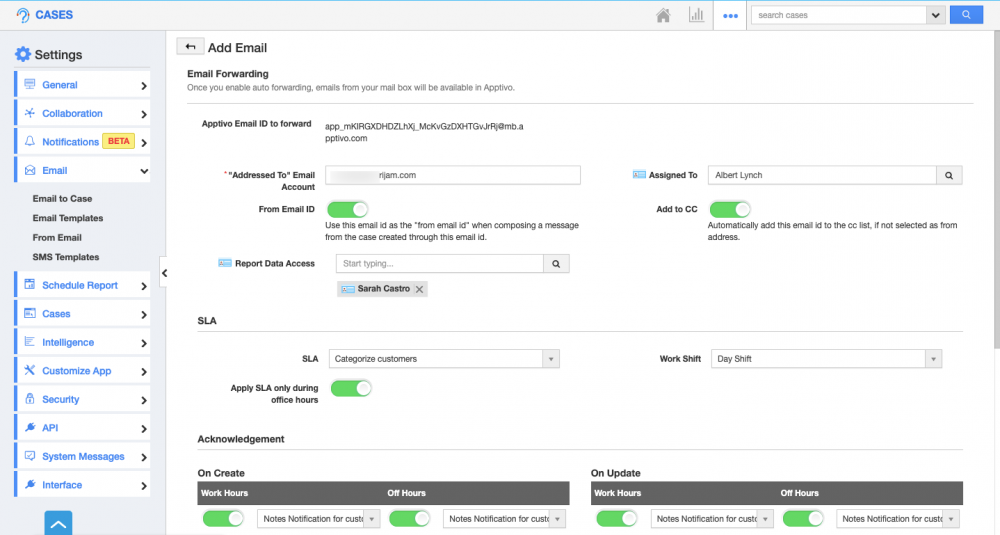1000x535 pixels.
Task: Toggle Apply SLA only during office hours
Action: tap(351, 387)
